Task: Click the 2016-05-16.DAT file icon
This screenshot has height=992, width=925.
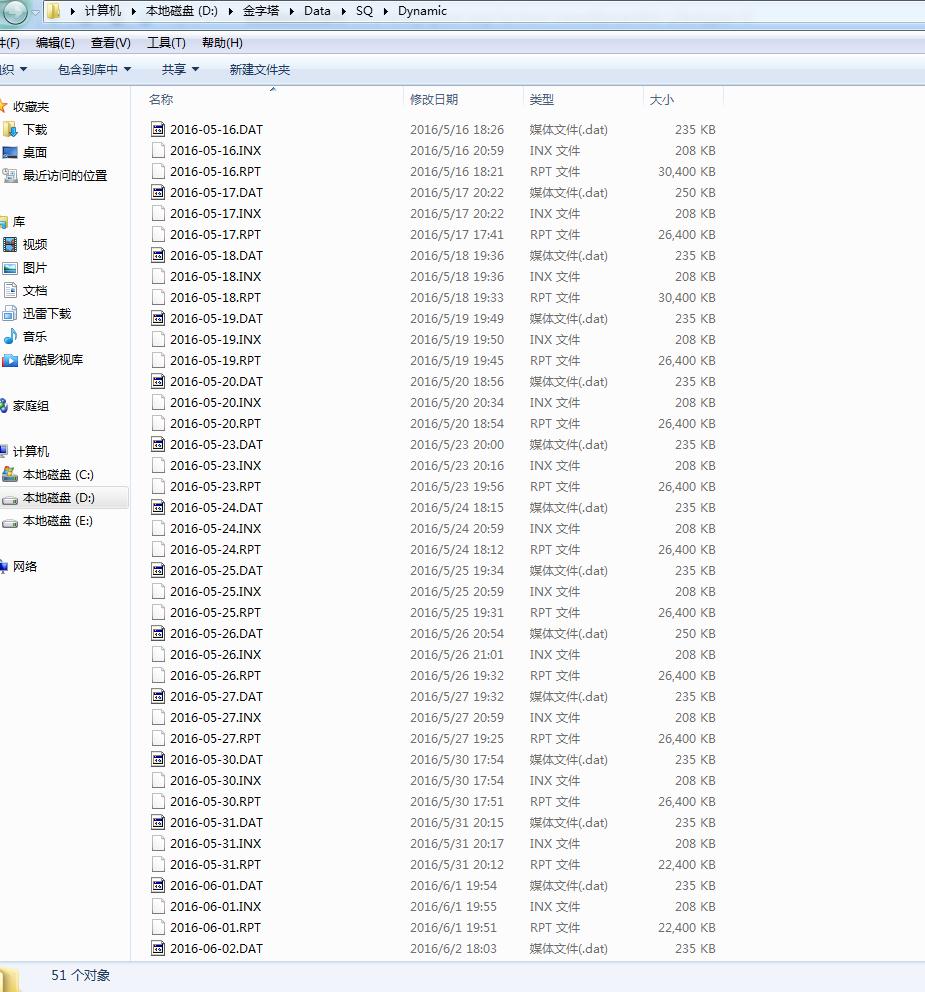Action: click(157, 129)
